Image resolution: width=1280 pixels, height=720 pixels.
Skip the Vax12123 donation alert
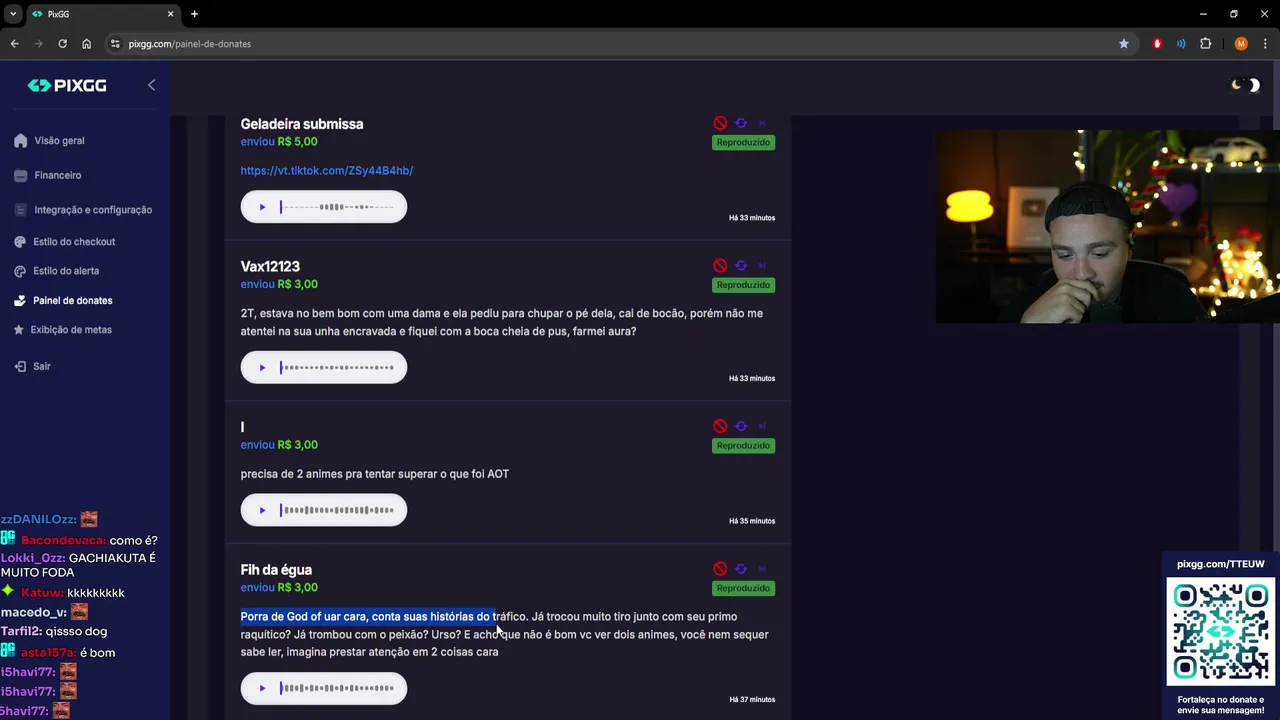pyautogui.click(x=762, y=266)
